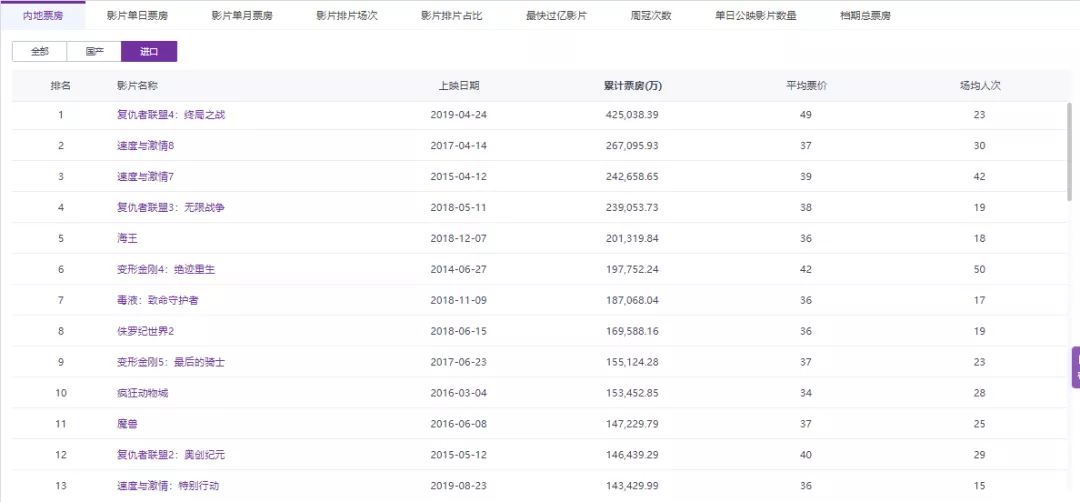Click release date 2014-06-27
The height and width of the screenshot is (502, 1080).
(459, 270)
